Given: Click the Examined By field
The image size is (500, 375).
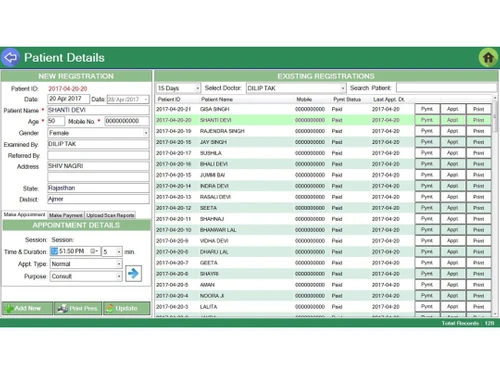Looking at the screenshot, I should click(x=98, y=144).
